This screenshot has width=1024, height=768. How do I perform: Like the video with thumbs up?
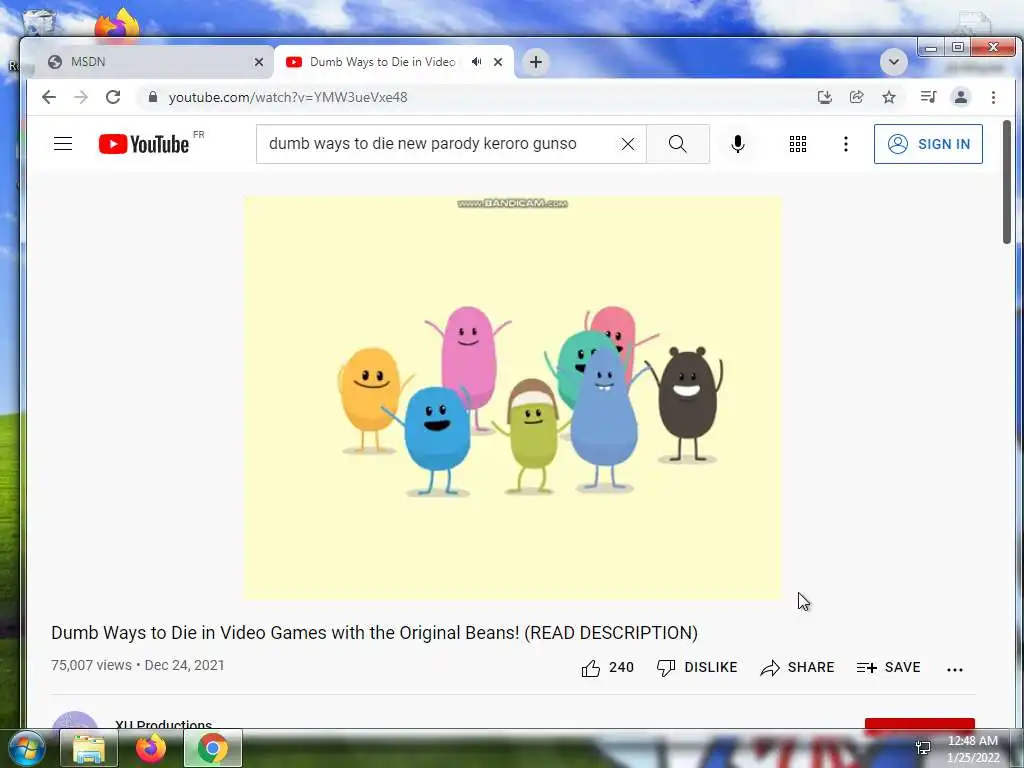click(x=607, y=667)
